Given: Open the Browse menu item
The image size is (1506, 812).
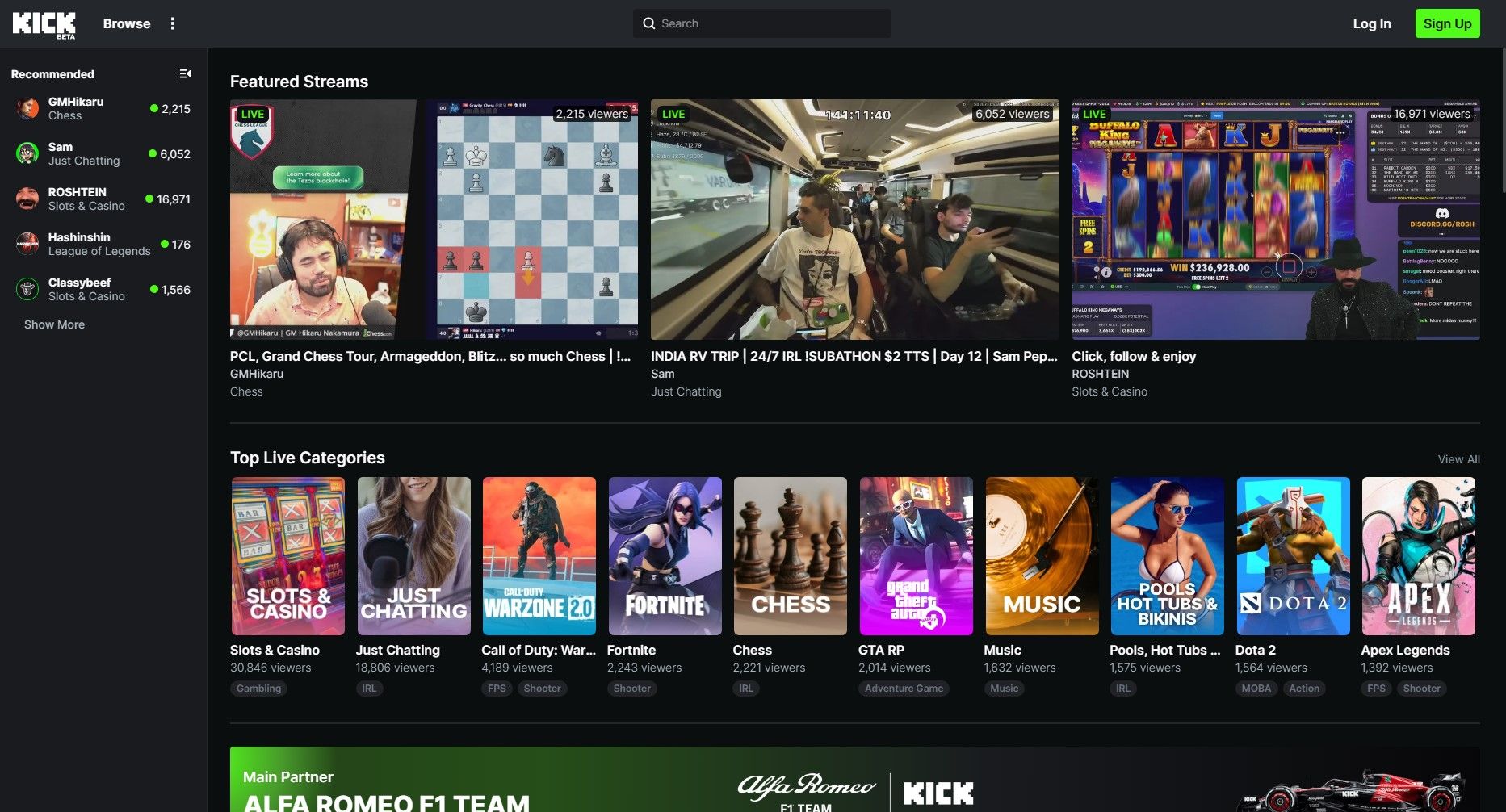Looking at the screenshot, I should click(127, 24).
